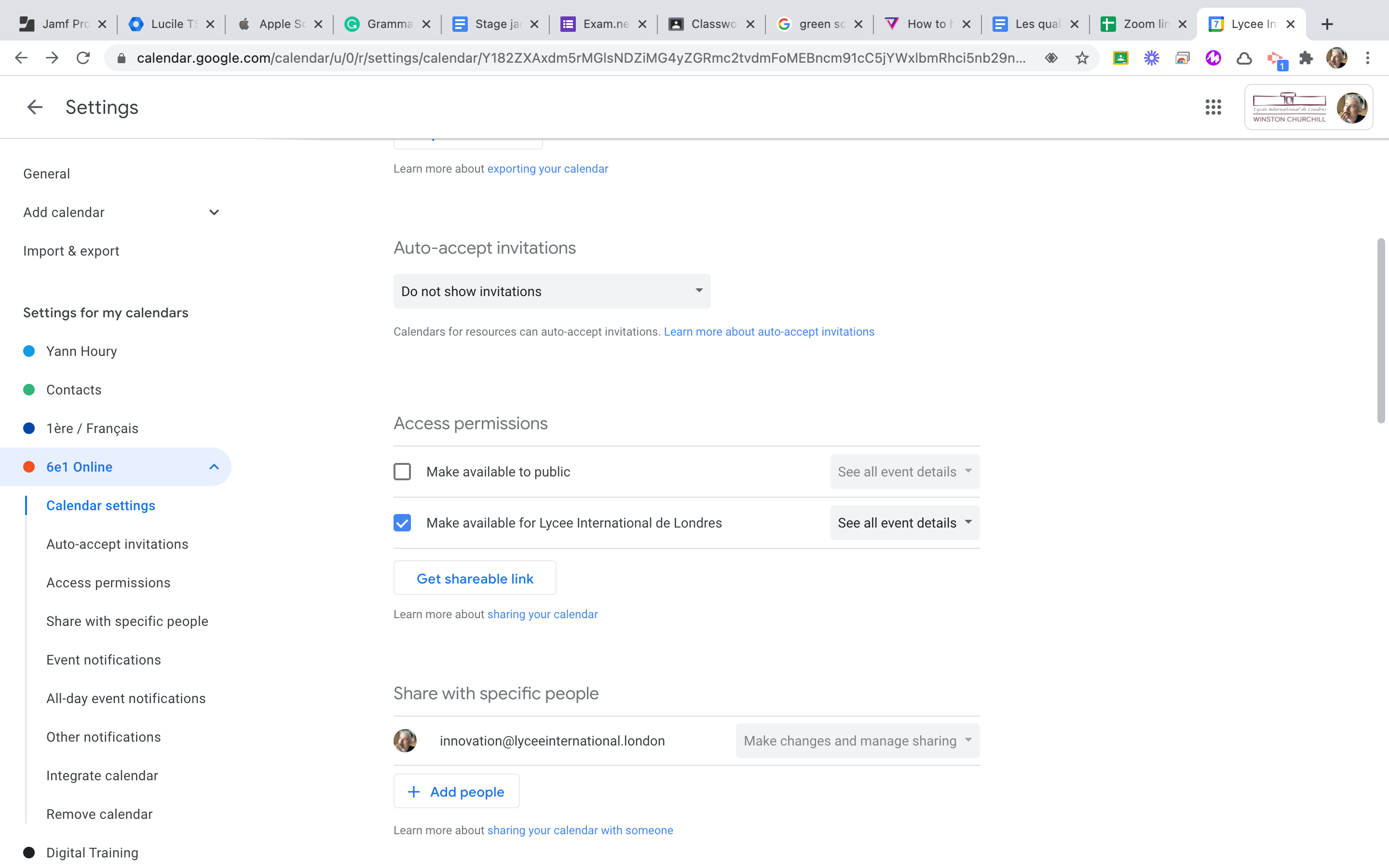Open the Chrome three-dot menu

(x=1367, y=58)
